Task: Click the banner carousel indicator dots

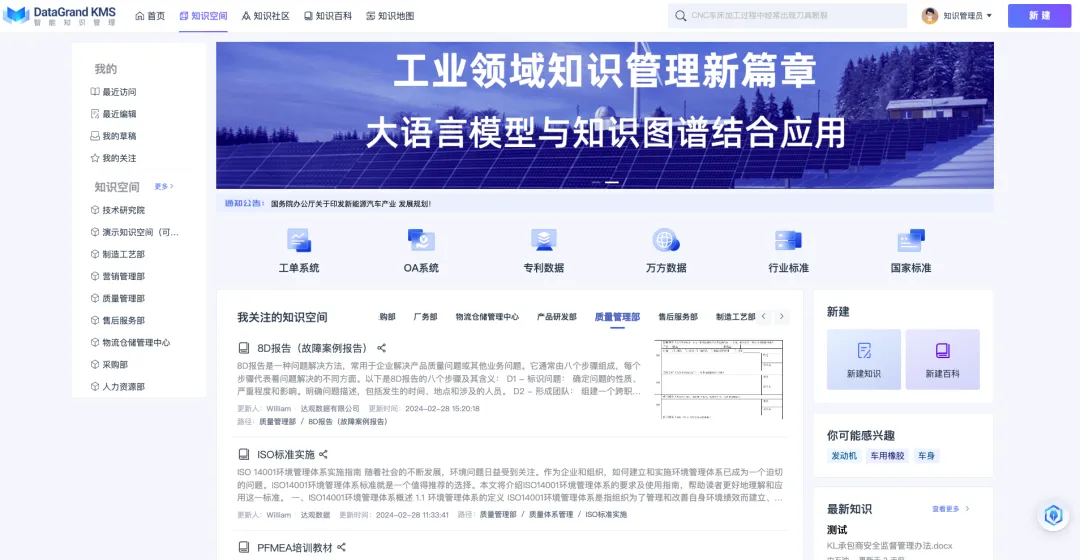Action: [605, 182]
